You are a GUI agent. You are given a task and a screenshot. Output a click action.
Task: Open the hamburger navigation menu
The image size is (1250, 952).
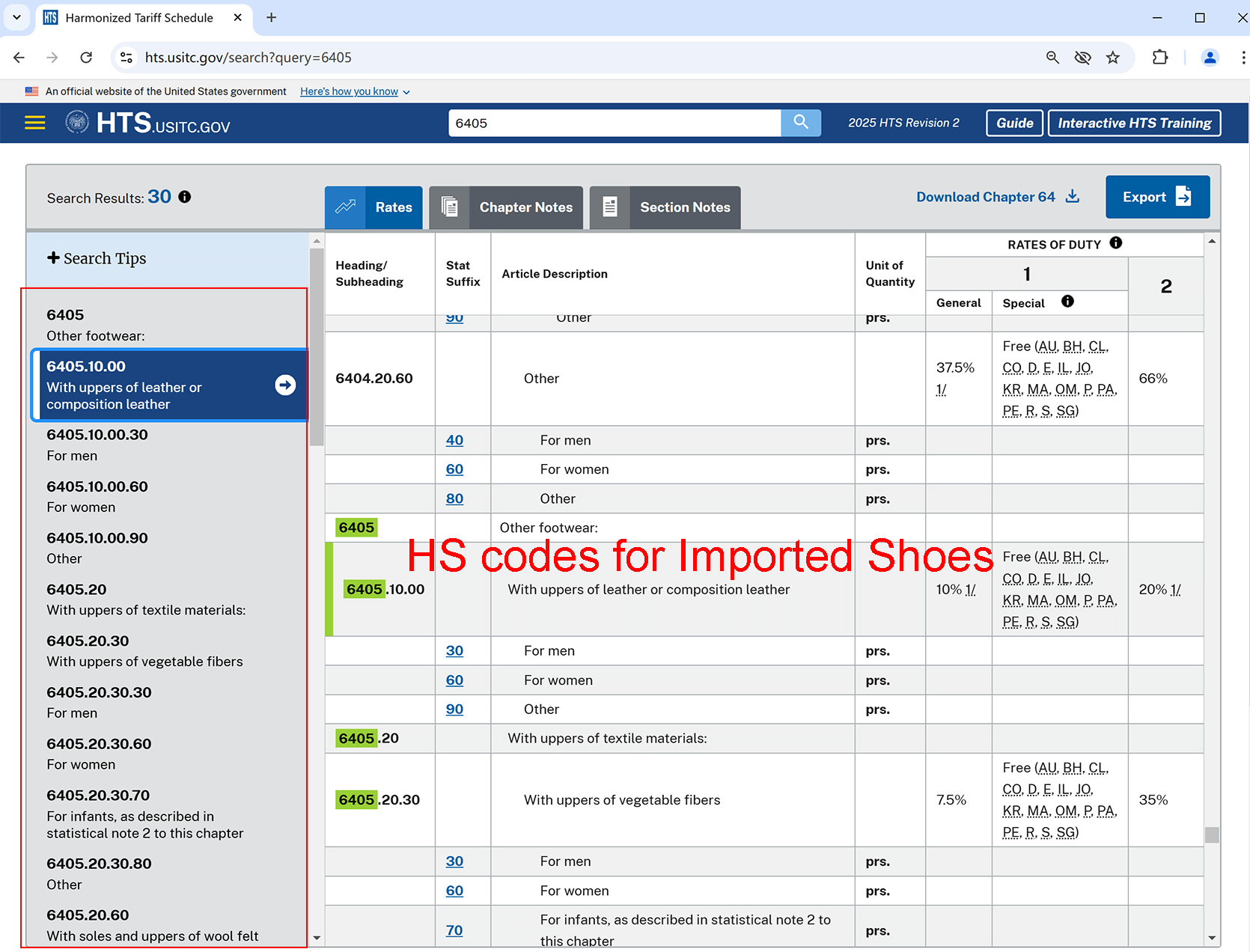pos(35,123)
